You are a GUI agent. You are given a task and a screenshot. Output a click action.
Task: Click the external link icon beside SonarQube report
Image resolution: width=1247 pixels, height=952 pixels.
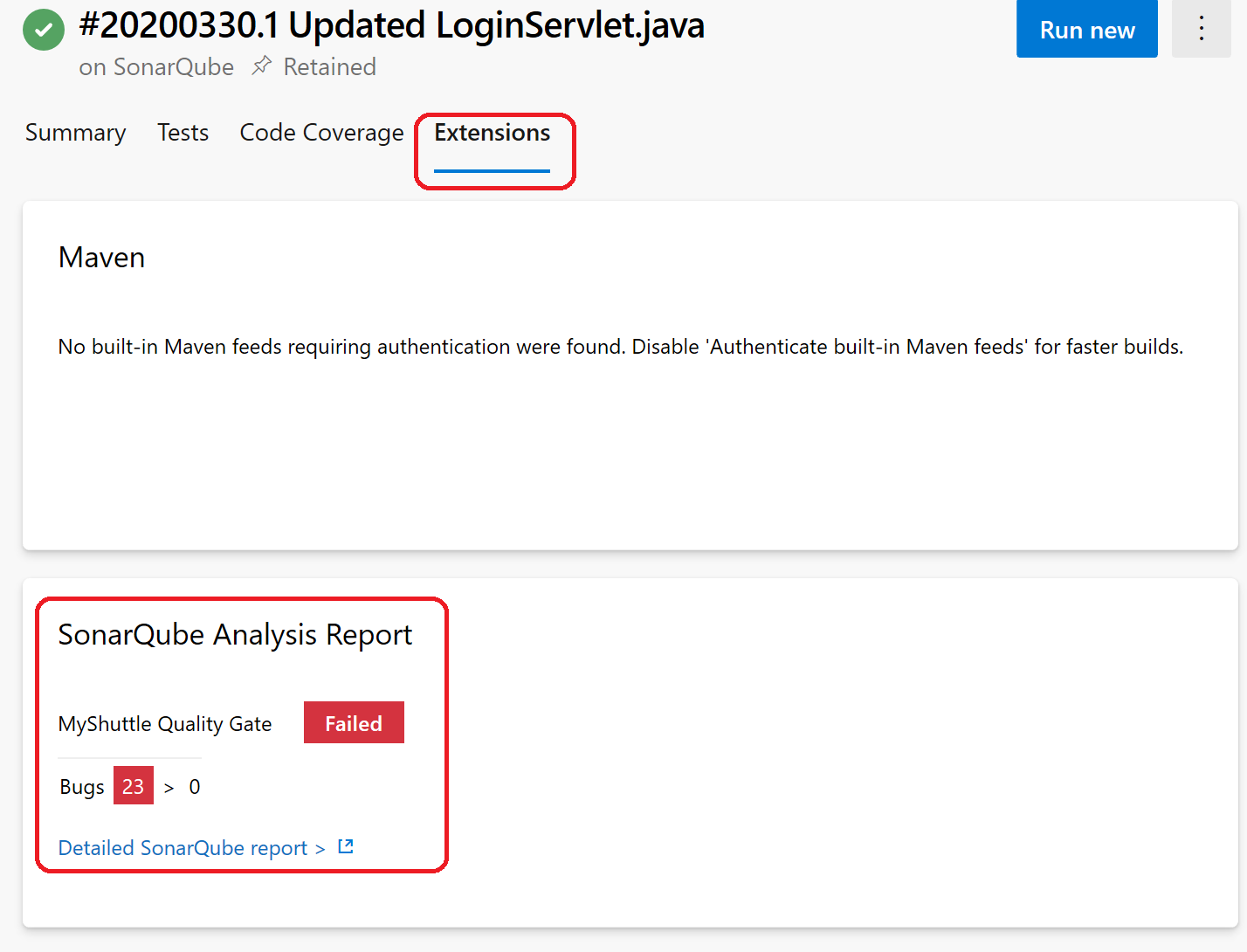[346, 846]
